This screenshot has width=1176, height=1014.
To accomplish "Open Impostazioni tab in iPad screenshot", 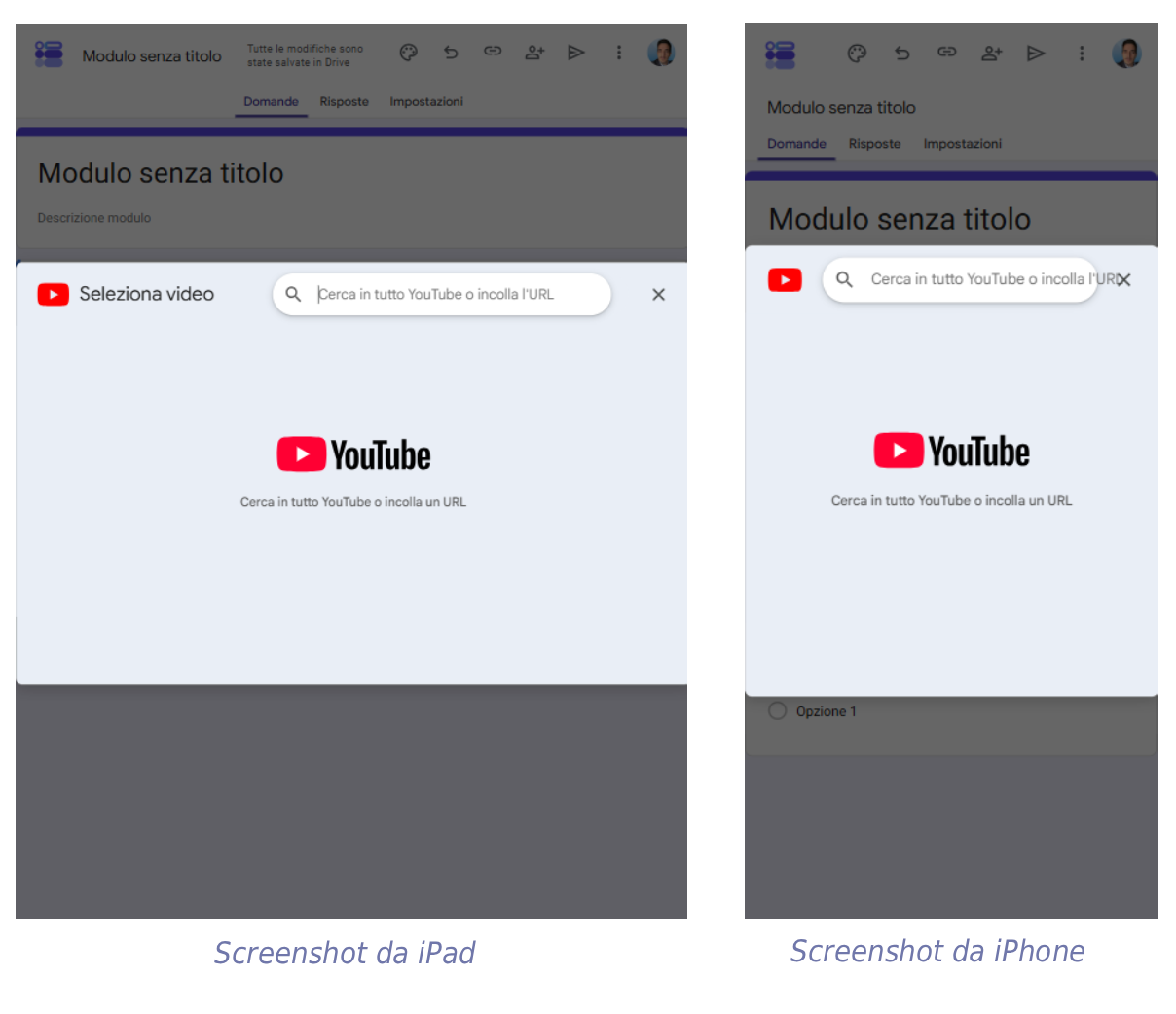I will [426, 101].
